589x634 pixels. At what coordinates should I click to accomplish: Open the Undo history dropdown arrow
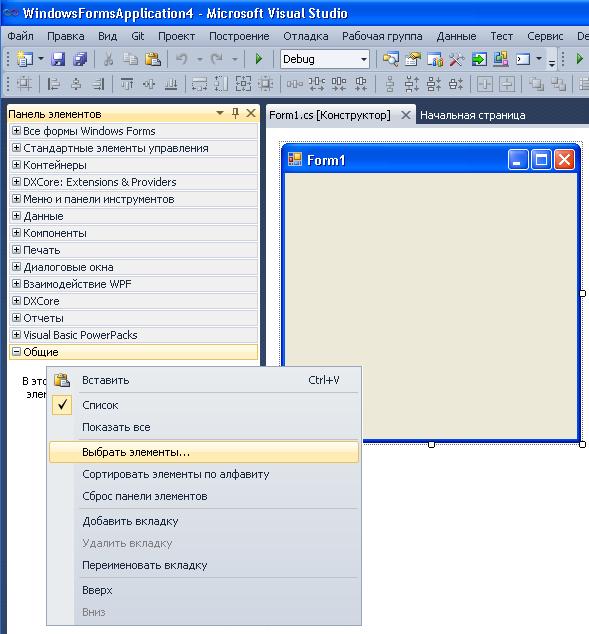pyautogui.click(x=199, y=59)
